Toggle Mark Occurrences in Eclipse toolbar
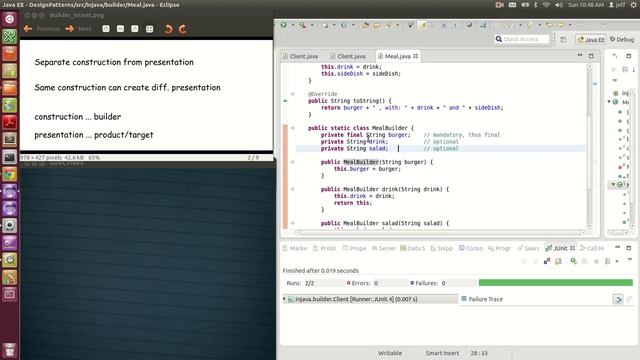The image size is (640, 360). coord(422,25)
